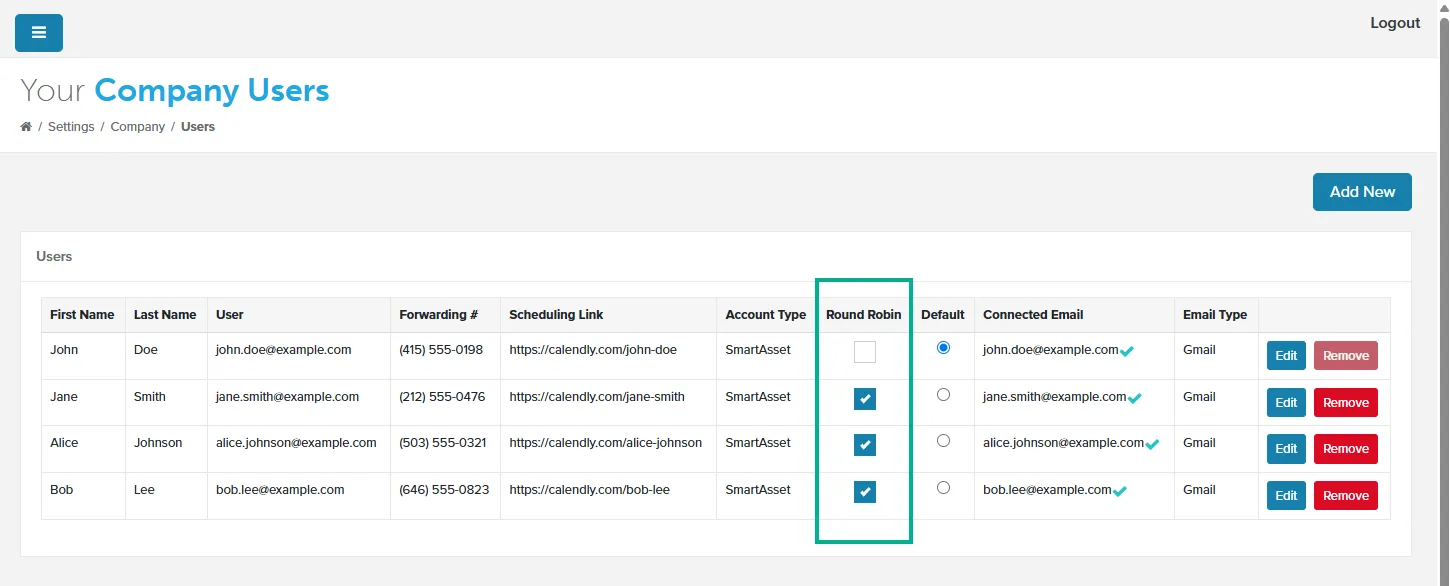Click the connected checkmark next to bob.lee email
Viewport: 1450px width, 586px height.
(1120, 491)
